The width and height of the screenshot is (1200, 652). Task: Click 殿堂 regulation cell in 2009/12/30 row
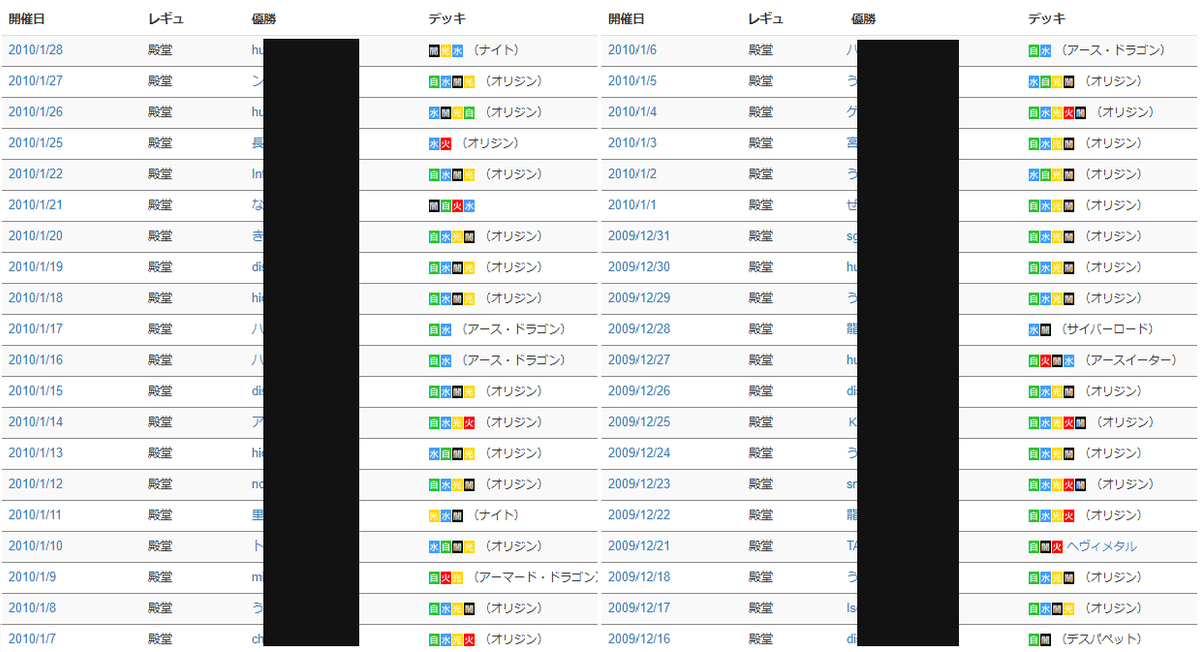tap(760, 267)
